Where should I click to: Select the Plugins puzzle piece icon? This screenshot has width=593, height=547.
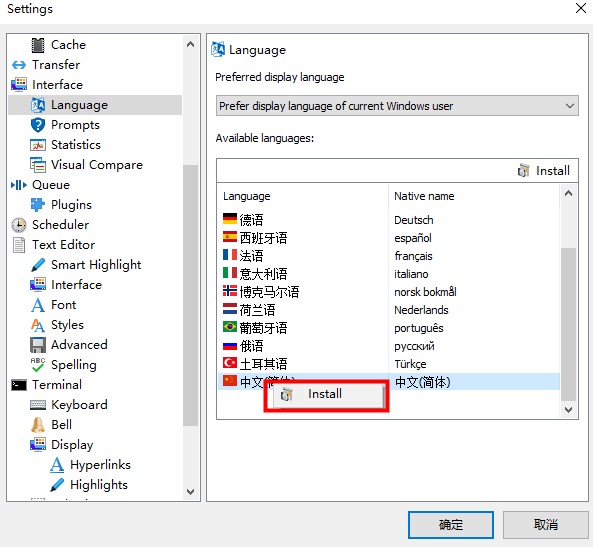coord(38,205)
